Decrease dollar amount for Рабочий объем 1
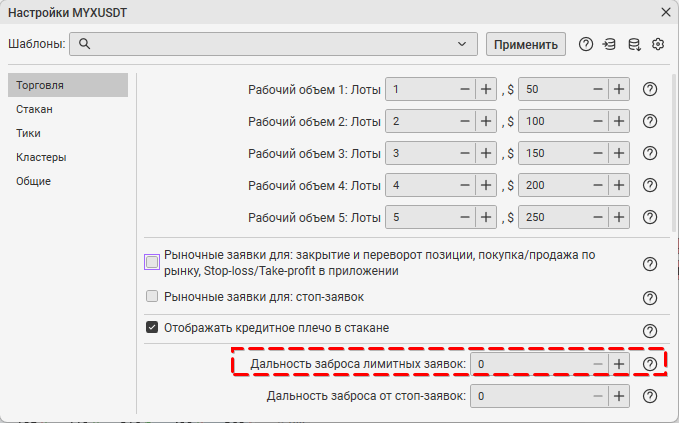This screenshot has width=679, height=423. 598,89
